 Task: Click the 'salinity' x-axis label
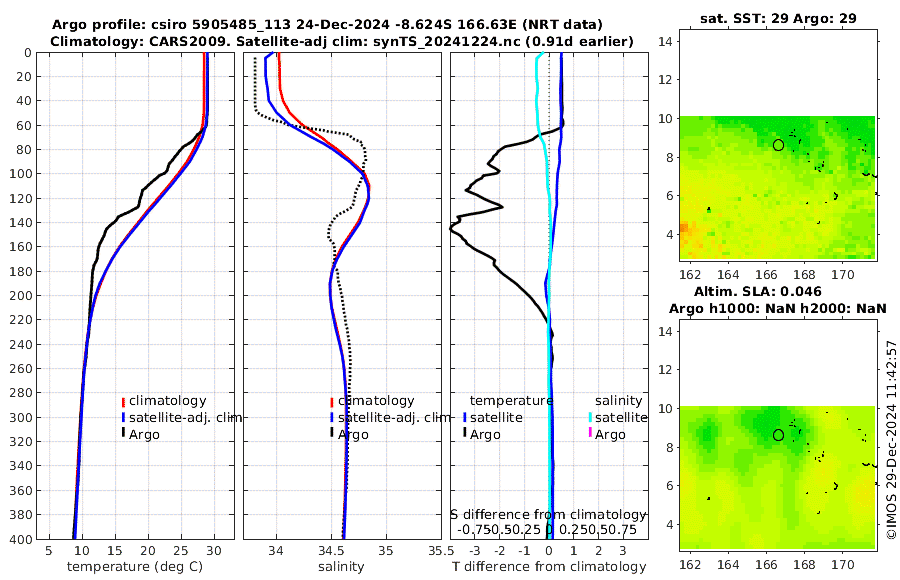(342, 567)
